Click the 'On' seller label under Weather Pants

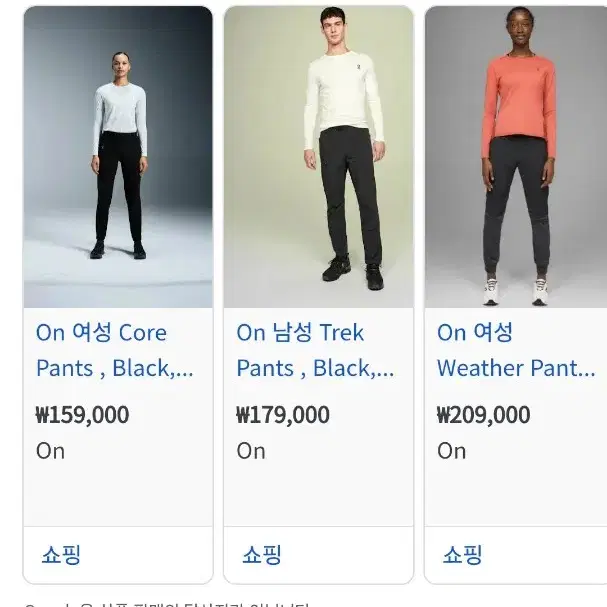pos(451,451)
